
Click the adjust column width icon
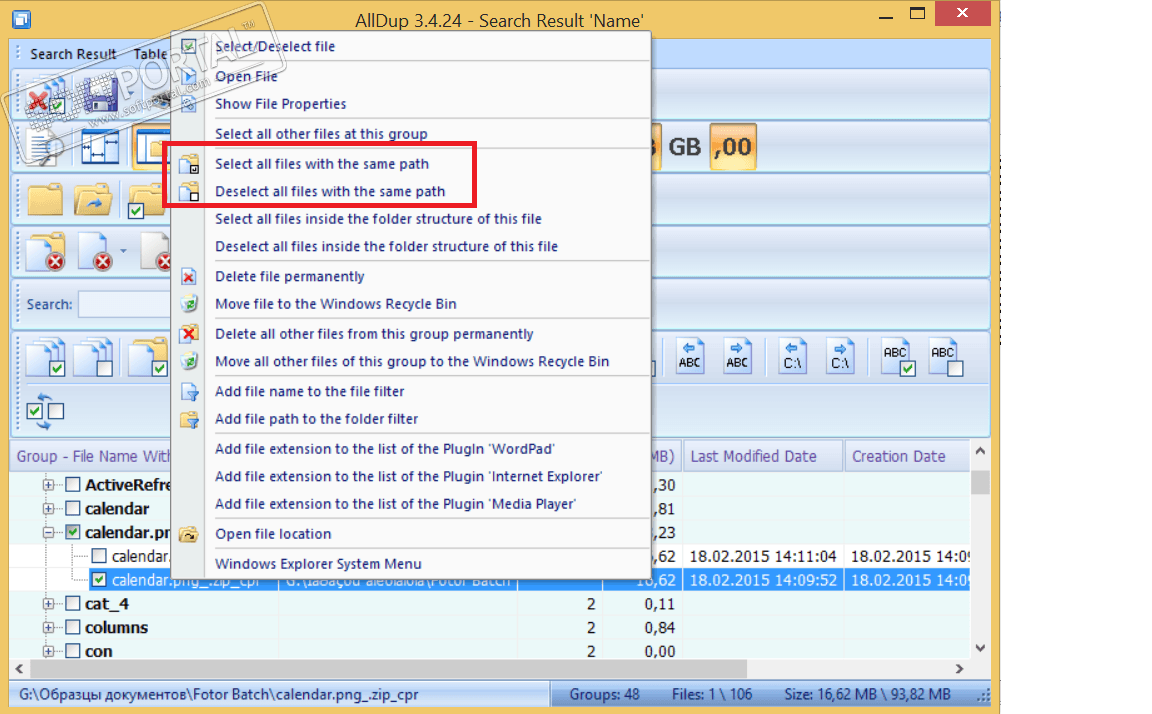100,147
